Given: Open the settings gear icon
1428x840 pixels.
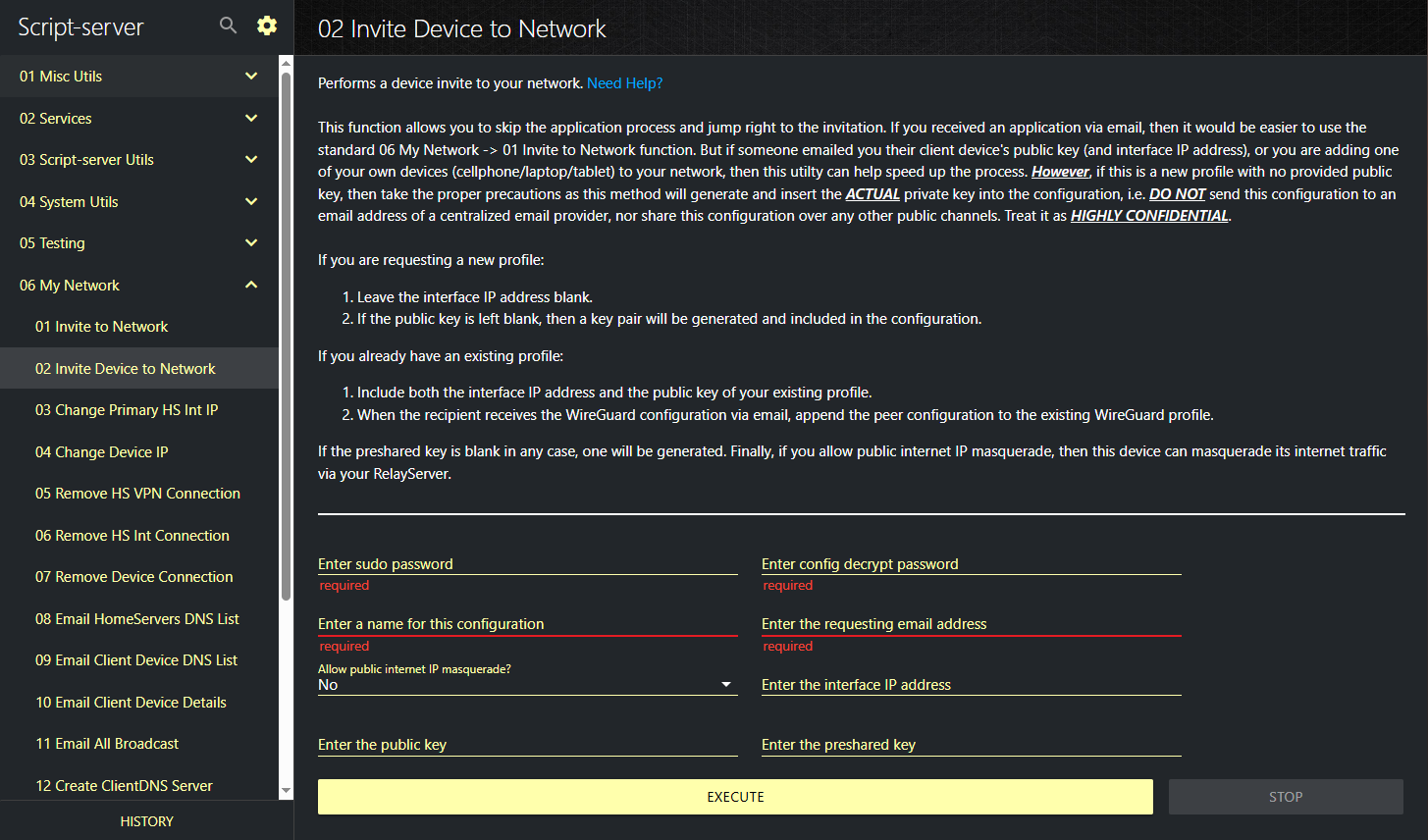Looking at the screenshot, I should click(267, 26).
